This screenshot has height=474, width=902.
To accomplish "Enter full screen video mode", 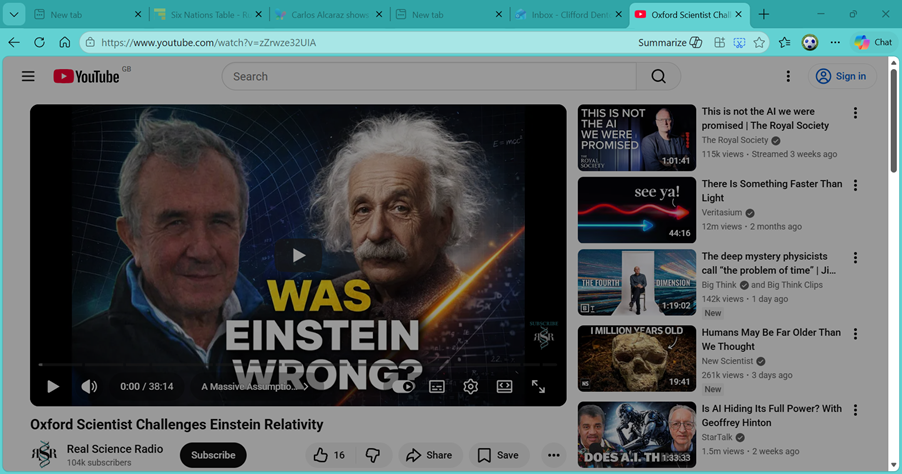I will click(538, 386).
